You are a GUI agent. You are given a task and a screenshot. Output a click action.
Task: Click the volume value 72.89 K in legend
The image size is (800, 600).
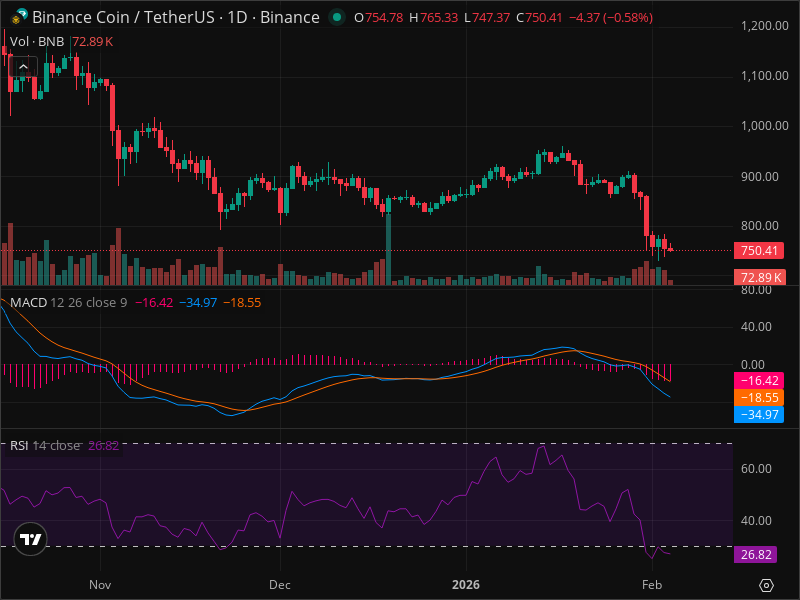92,42
